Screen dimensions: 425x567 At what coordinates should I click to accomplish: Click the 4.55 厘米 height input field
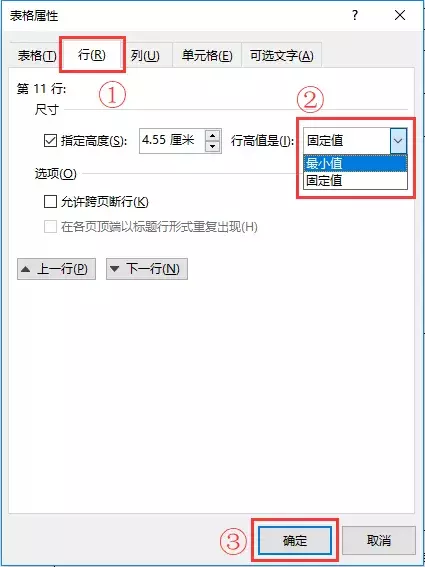[172, 140]
